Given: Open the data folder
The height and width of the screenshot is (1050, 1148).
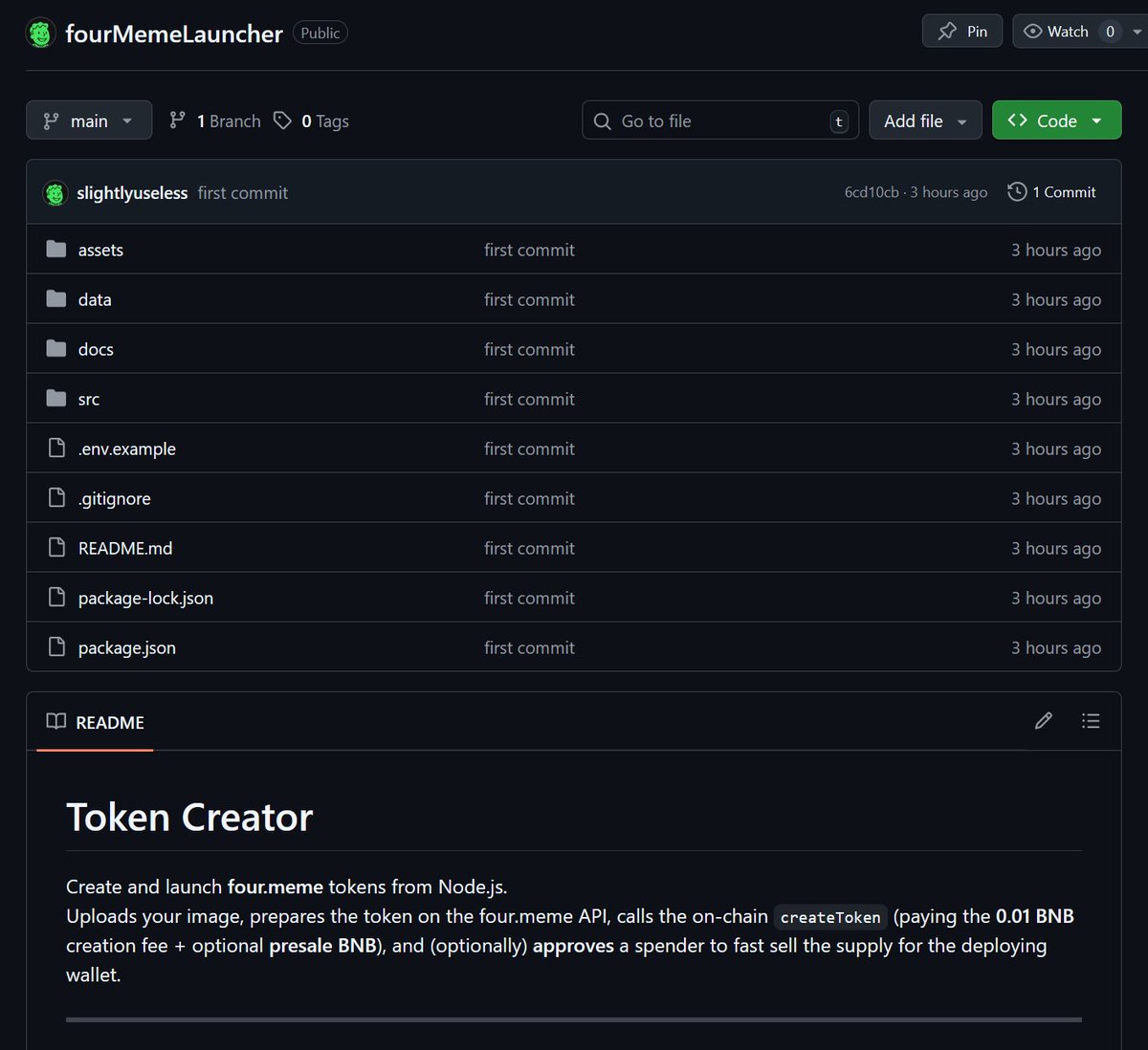Looking at the screenshot, I should [95, 299].
